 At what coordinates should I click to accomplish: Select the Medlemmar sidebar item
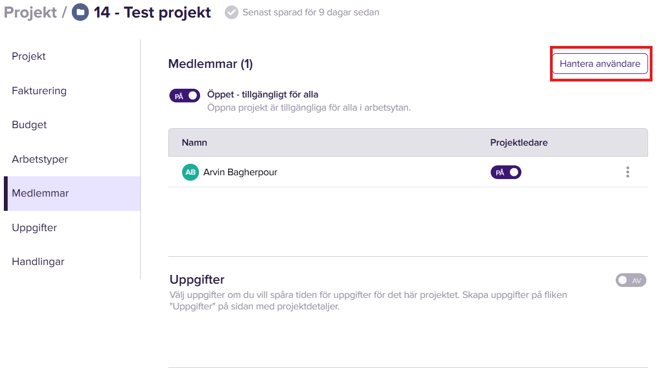(x=72, y=193)
